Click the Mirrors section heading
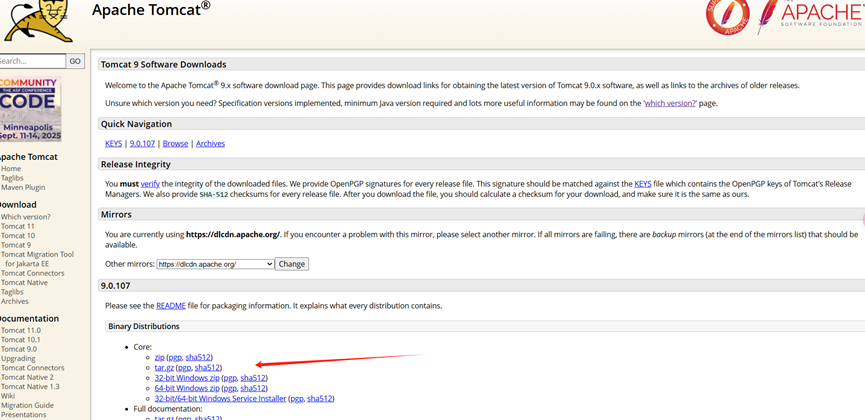Screen dimensions: 865x420 [x=116, y=214]
